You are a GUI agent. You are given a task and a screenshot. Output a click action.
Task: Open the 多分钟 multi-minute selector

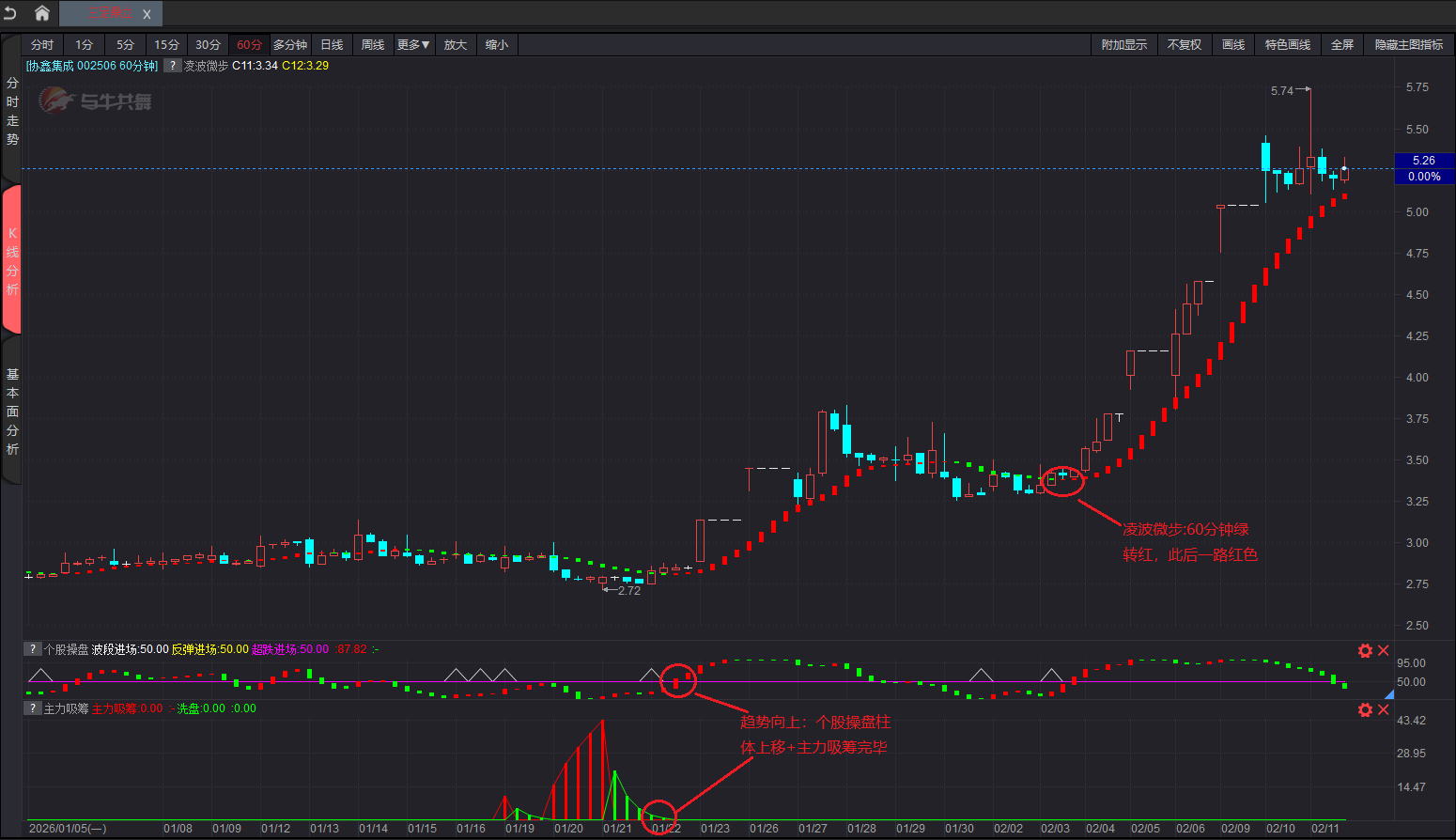click(x=290, y=45)
